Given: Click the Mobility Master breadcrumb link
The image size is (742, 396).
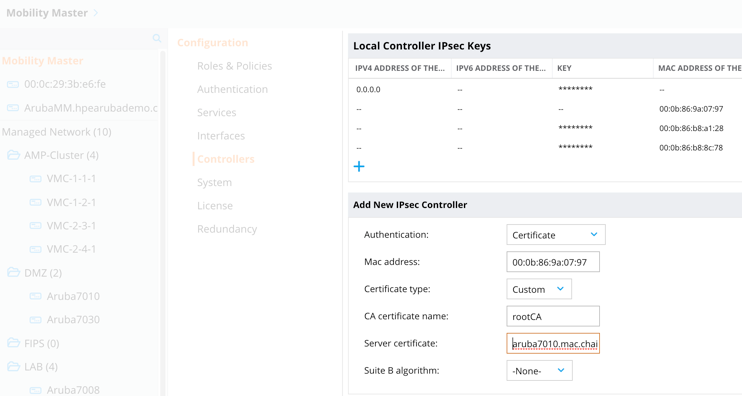Looking at the screenshot, I should 47,13.
